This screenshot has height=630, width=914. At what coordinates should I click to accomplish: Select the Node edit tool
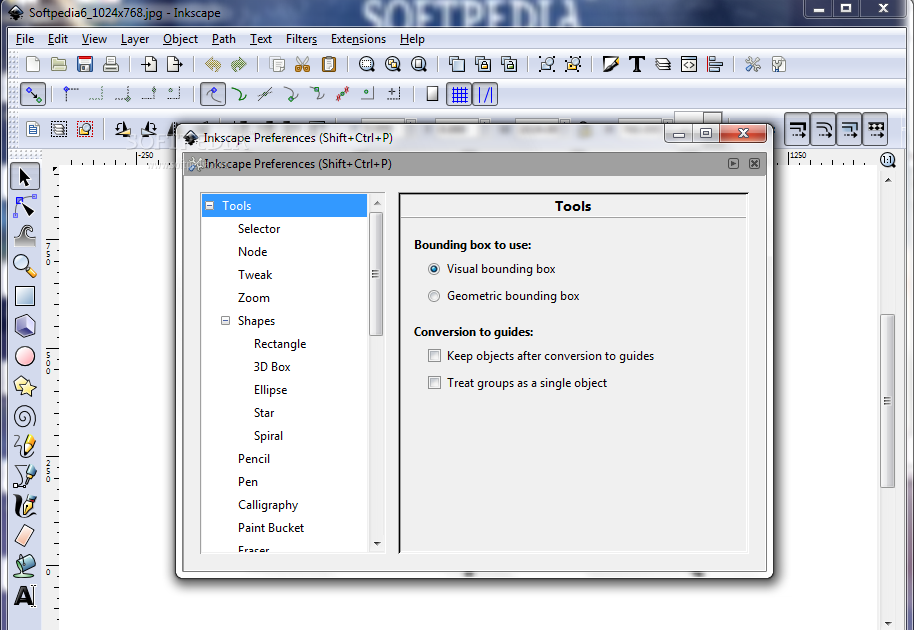tap(24, 206)
